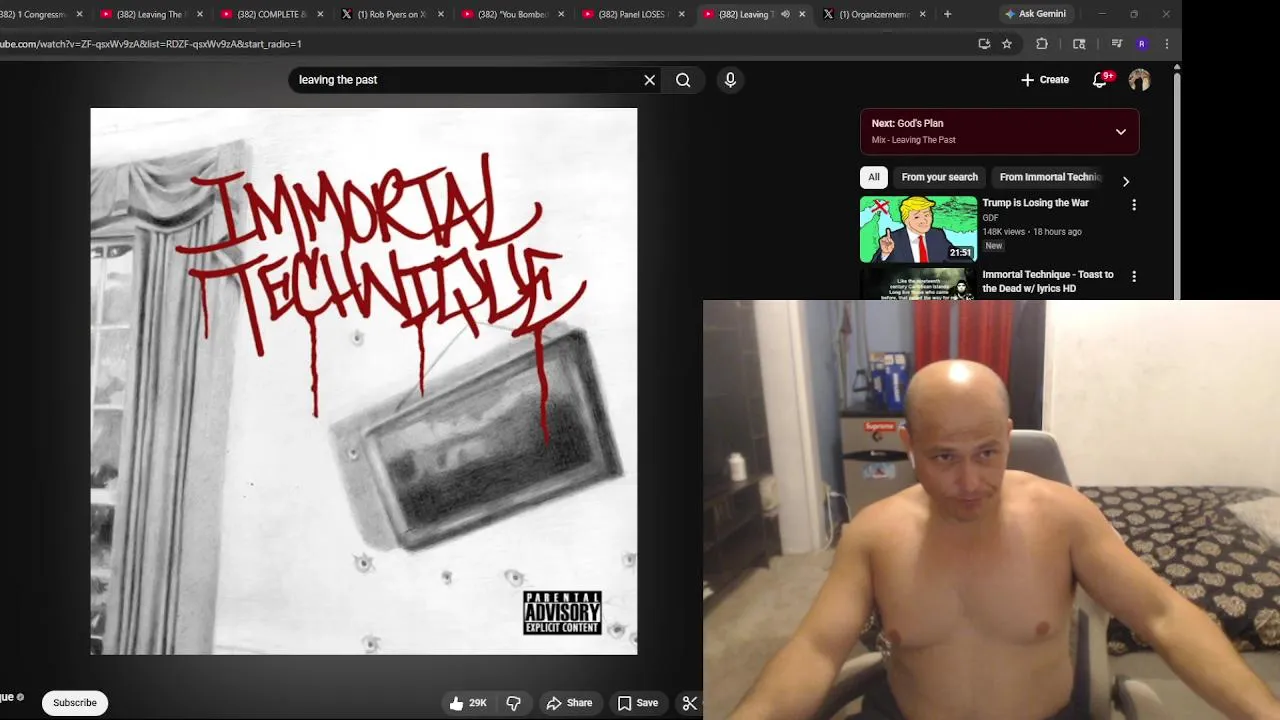
Task: Open options for Toast to the Dead video
Action: tap(1134, 276)
